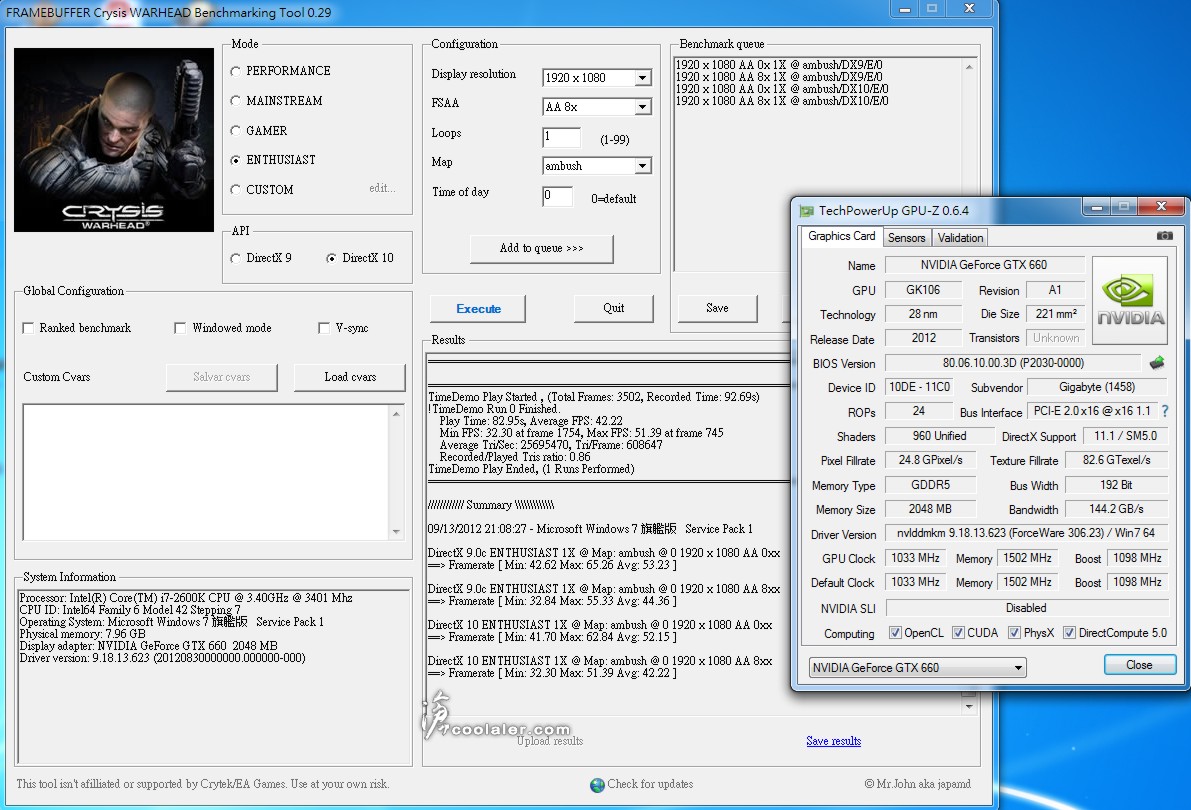Viewport: 1191px width, 810px height.
Task: Click the Save button under Benchmark queue
Action: 717,308
